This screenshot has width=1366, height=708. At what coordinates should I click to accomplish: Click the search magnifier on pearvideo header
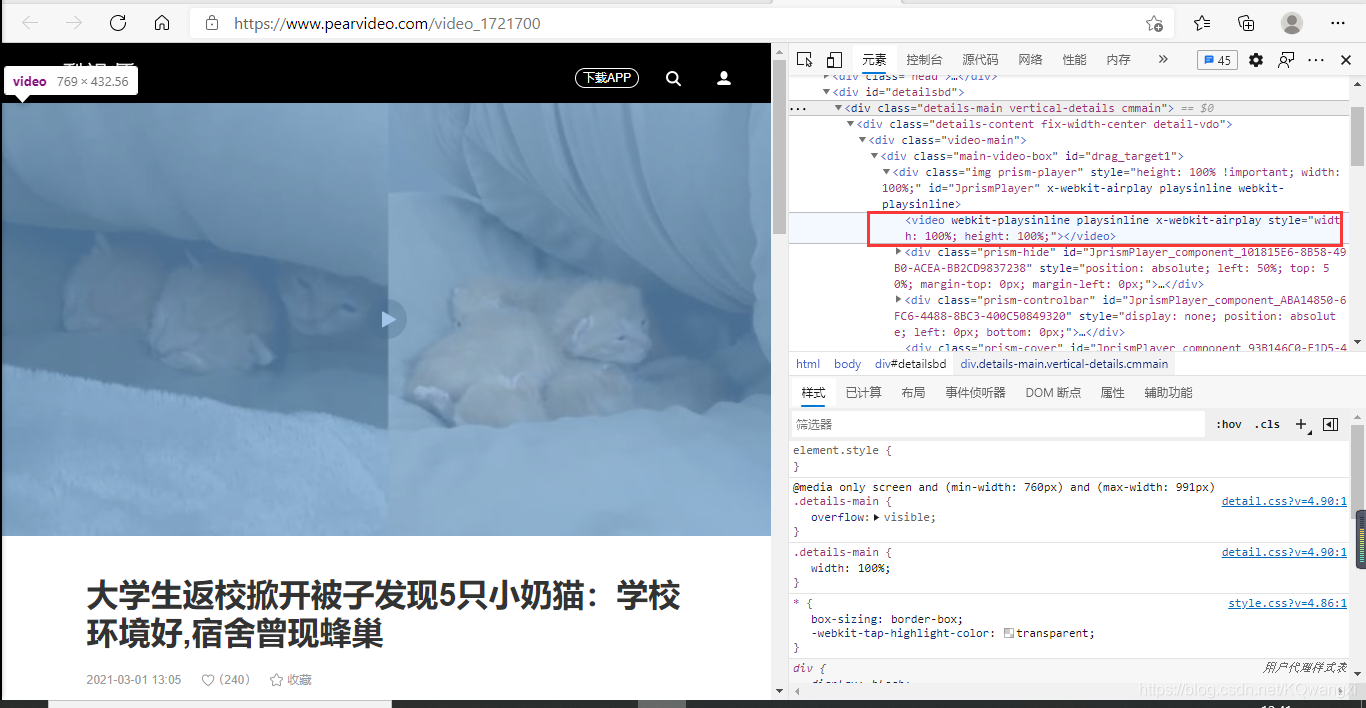[x=674, y=78]
